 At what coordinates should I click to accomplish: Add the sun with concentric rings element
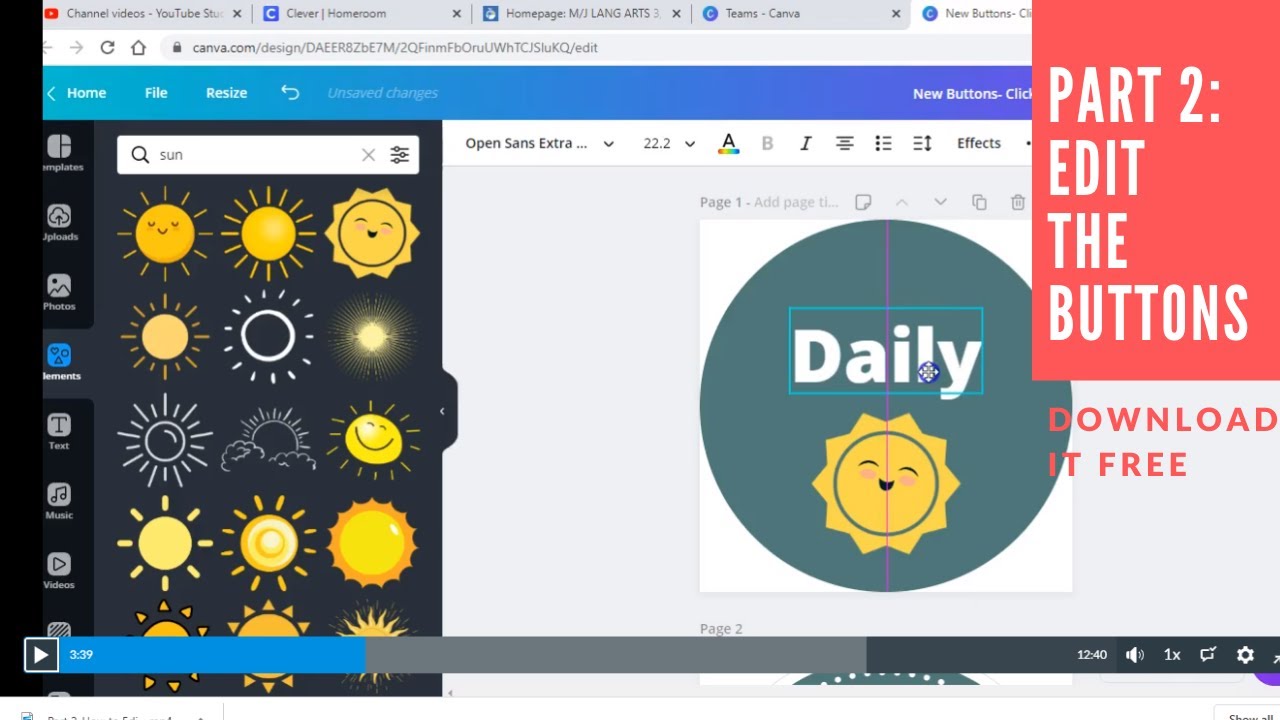(268, 545)
